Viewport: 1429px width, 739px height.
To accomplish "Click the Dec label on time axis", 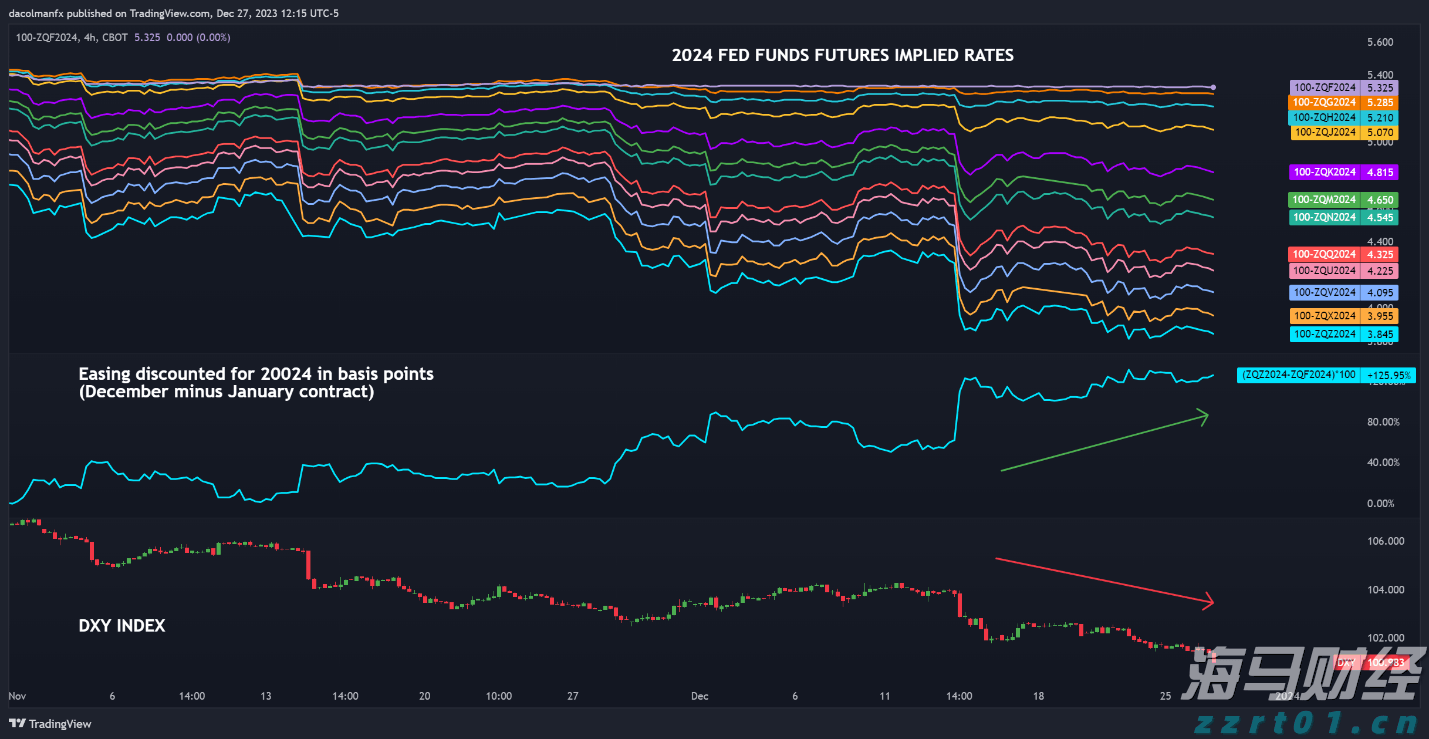I will pyautogui.click(x=699, y=695).
